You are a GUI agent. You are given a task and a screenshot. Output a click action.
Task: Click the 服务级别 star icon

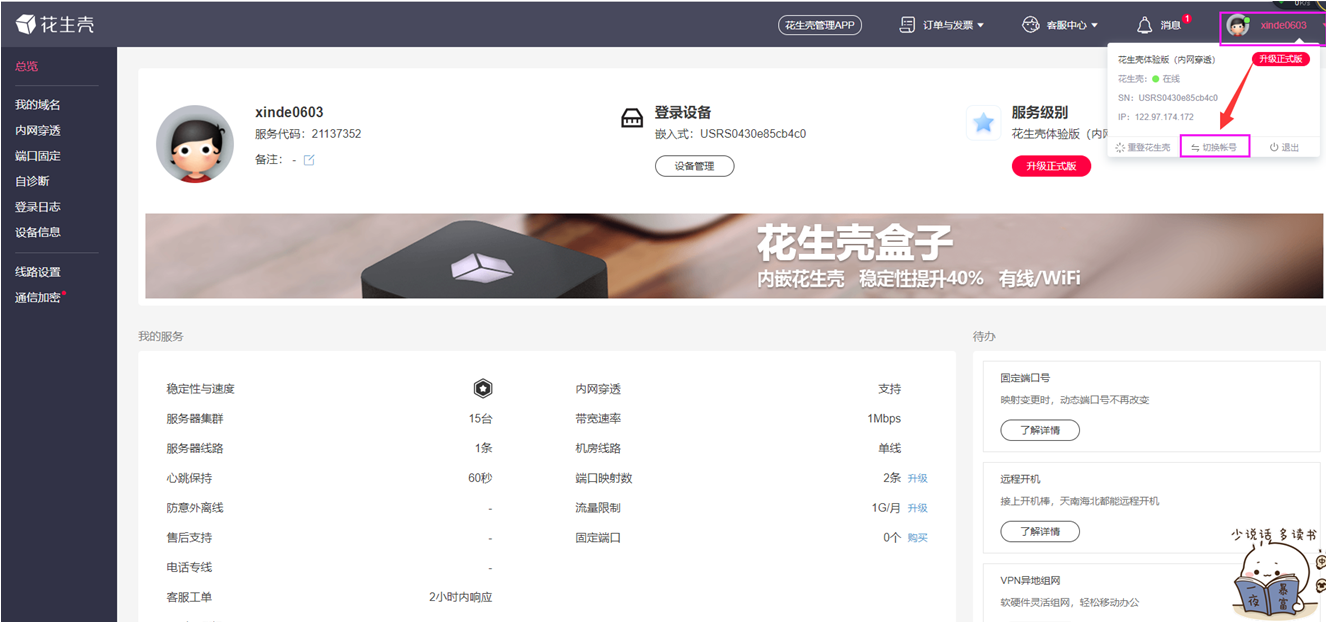click(x=983, y=123)
